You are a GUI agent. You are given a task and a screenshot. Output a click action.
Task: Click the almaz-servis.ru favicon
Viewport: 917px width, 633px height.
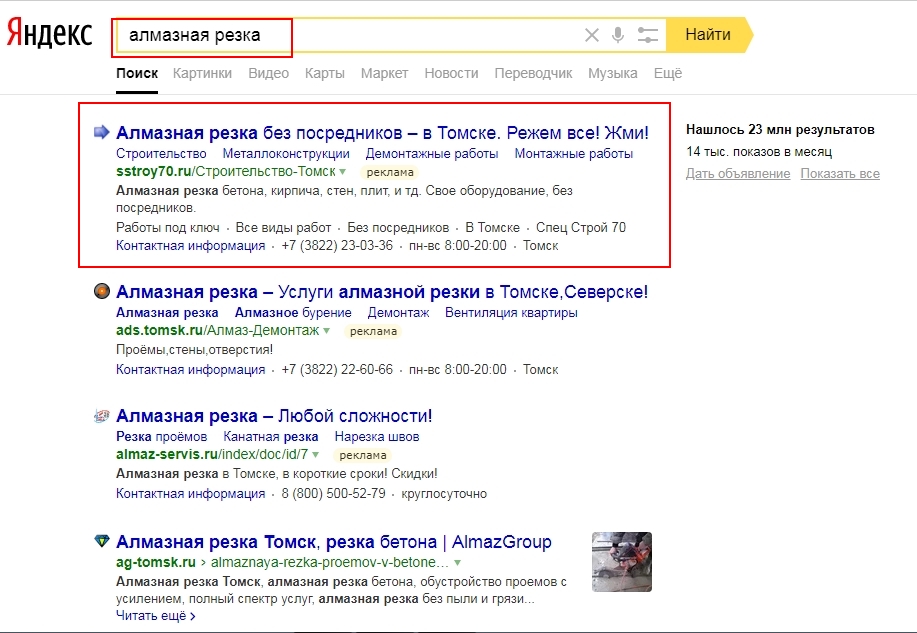click(102, 416)
